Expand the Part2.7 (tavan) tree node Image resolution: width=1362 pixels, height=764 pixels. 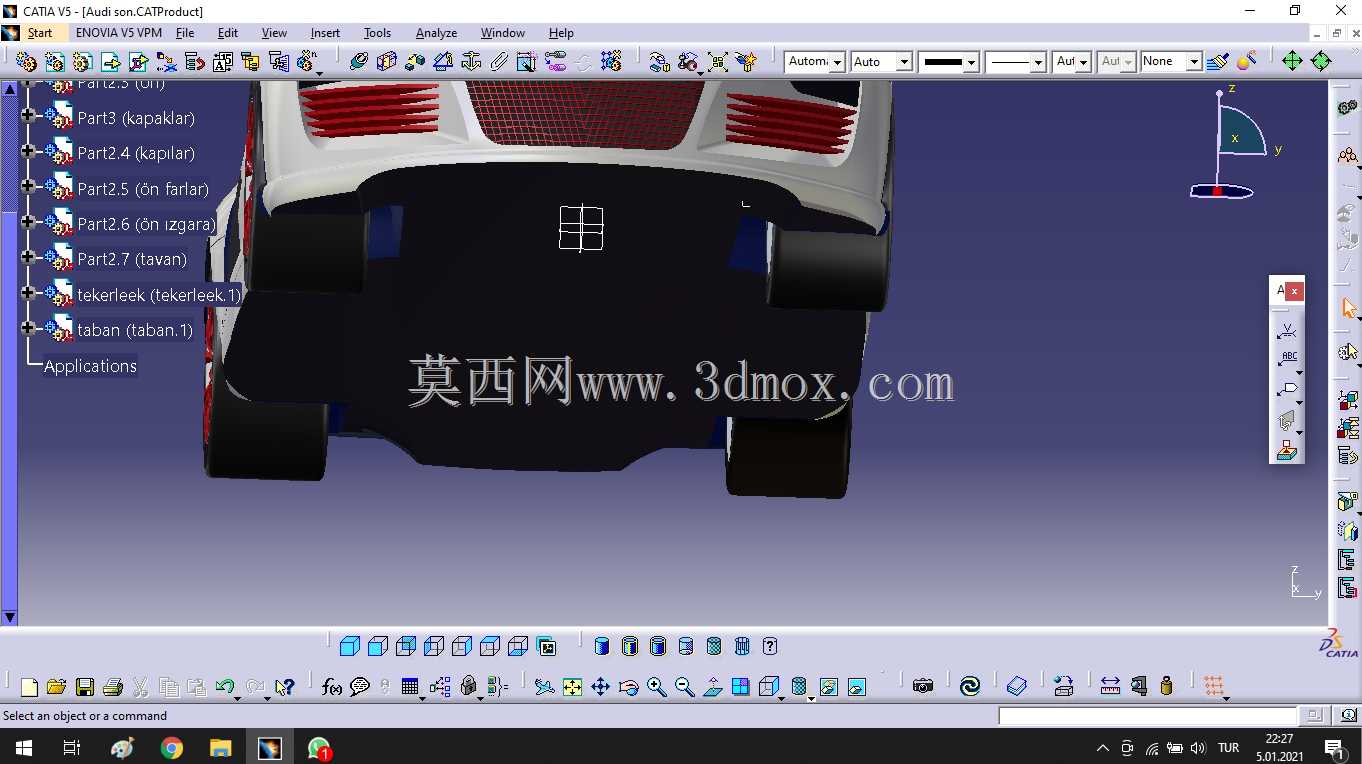point(27,257)
